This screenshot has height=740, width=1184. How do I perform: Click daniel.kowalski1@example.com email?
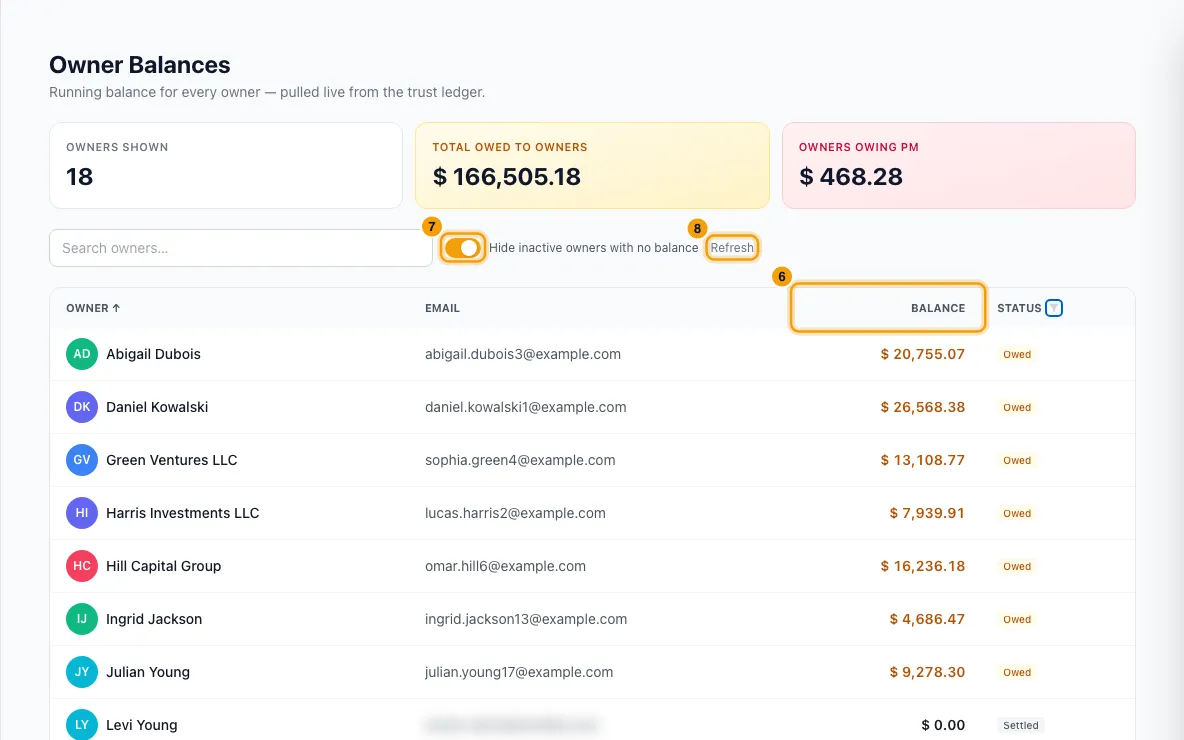526,407
